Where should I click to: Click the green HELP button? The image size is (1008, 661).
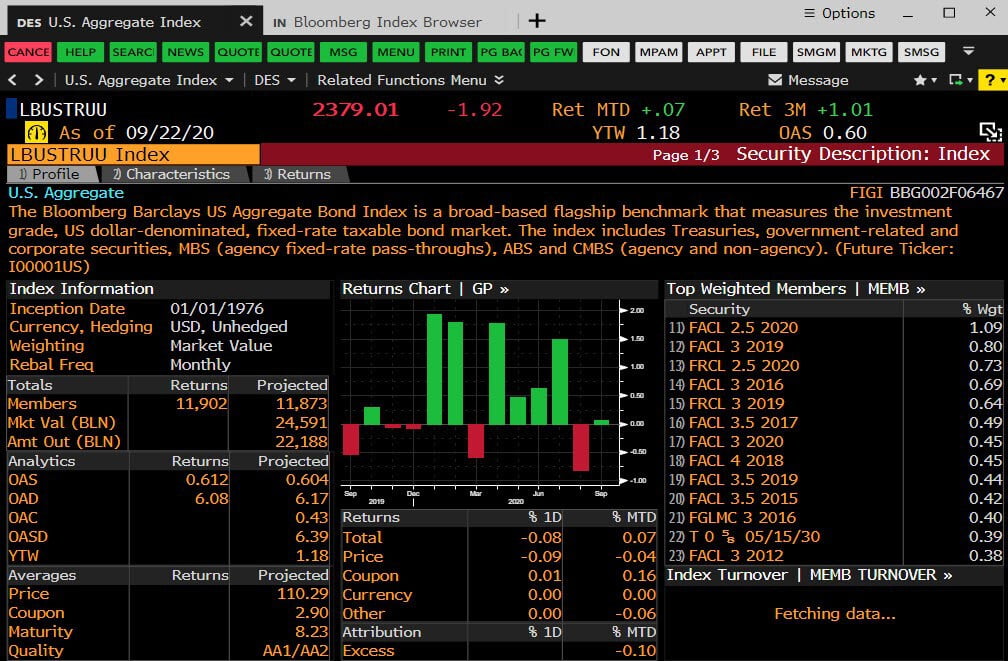point(80,52)
